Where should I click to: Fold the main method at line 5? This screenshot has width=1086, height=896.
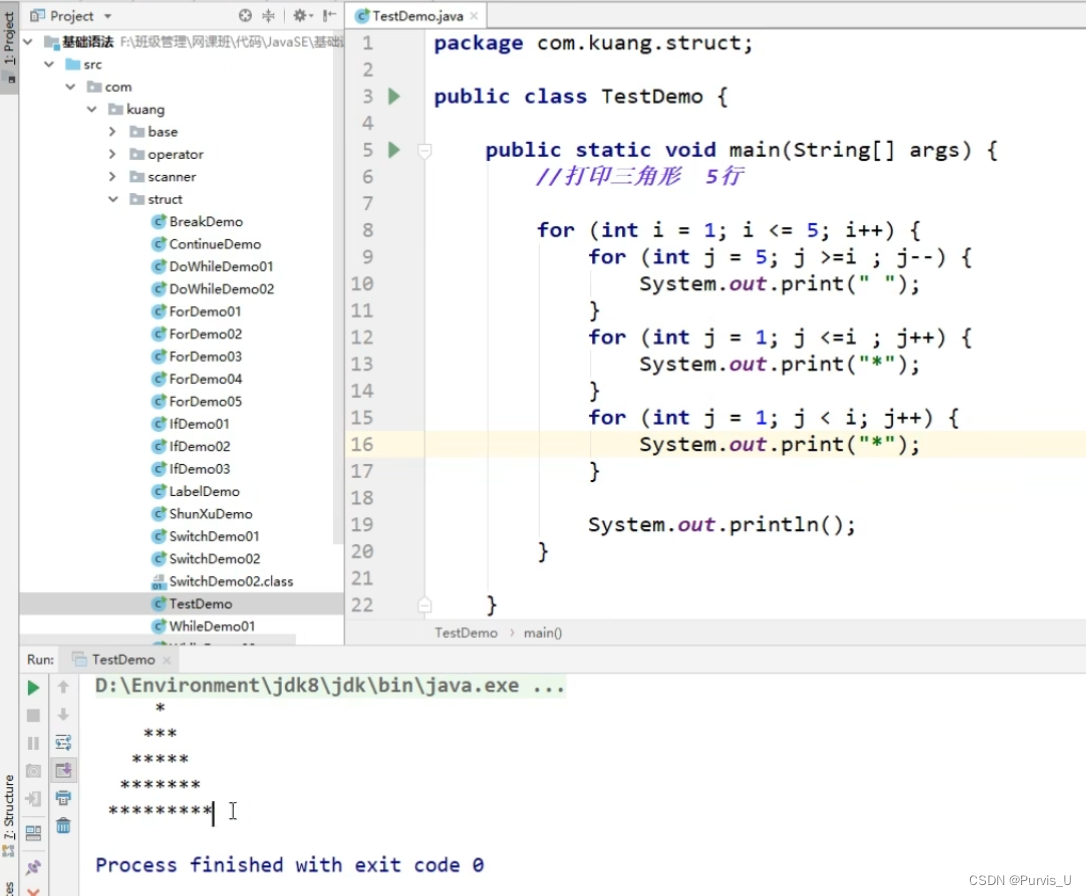point(425,150)
